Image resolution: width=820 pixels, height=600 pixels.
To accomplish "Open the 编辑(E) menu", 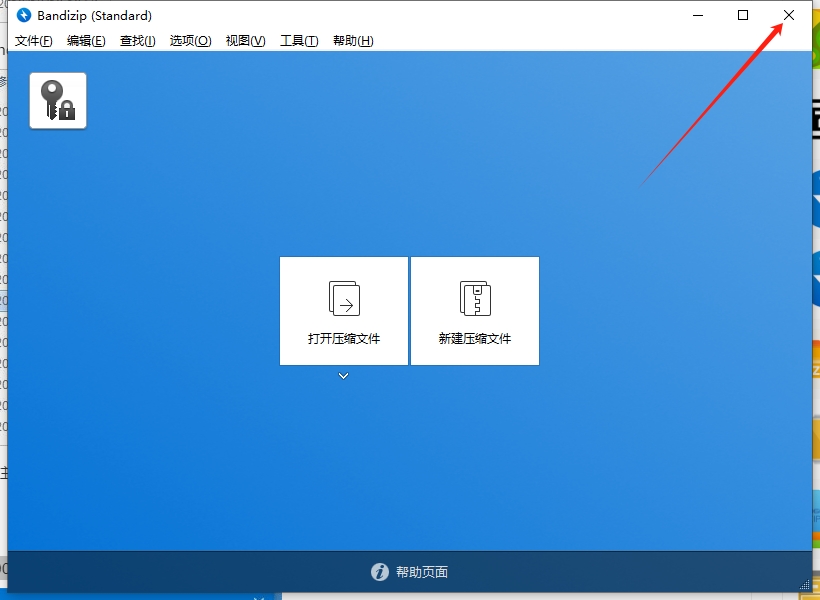I will click(x=86, y=41).
